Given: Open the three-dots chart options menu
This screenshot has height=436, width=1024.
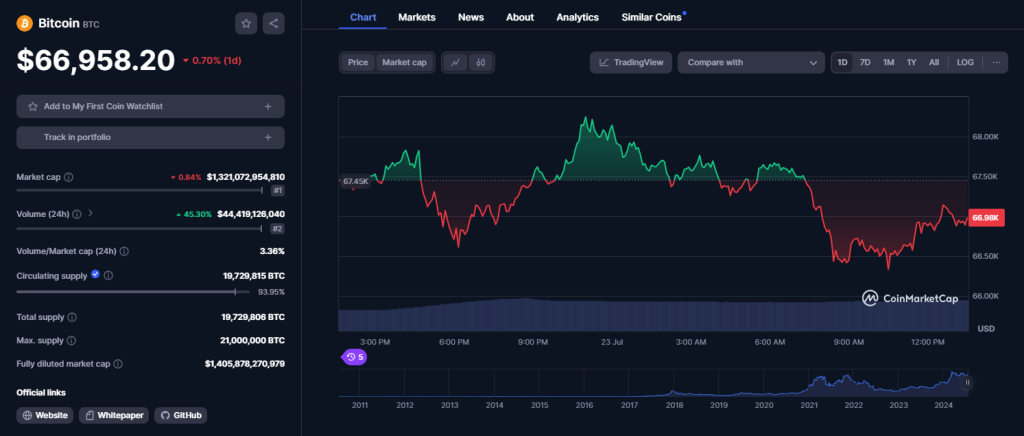Looking at the screenshot, I should click(995, 62).
